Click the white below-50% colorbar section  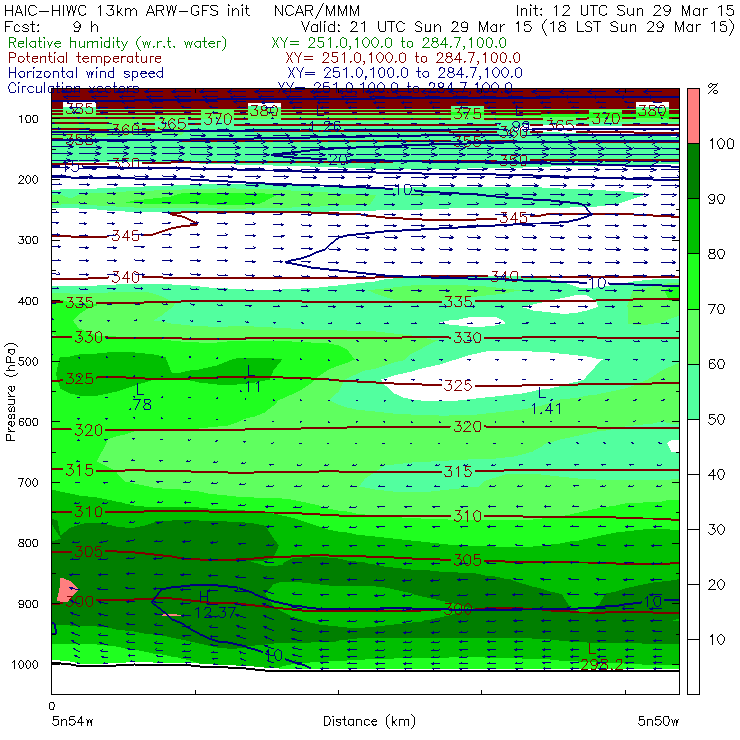click(693, 556)
